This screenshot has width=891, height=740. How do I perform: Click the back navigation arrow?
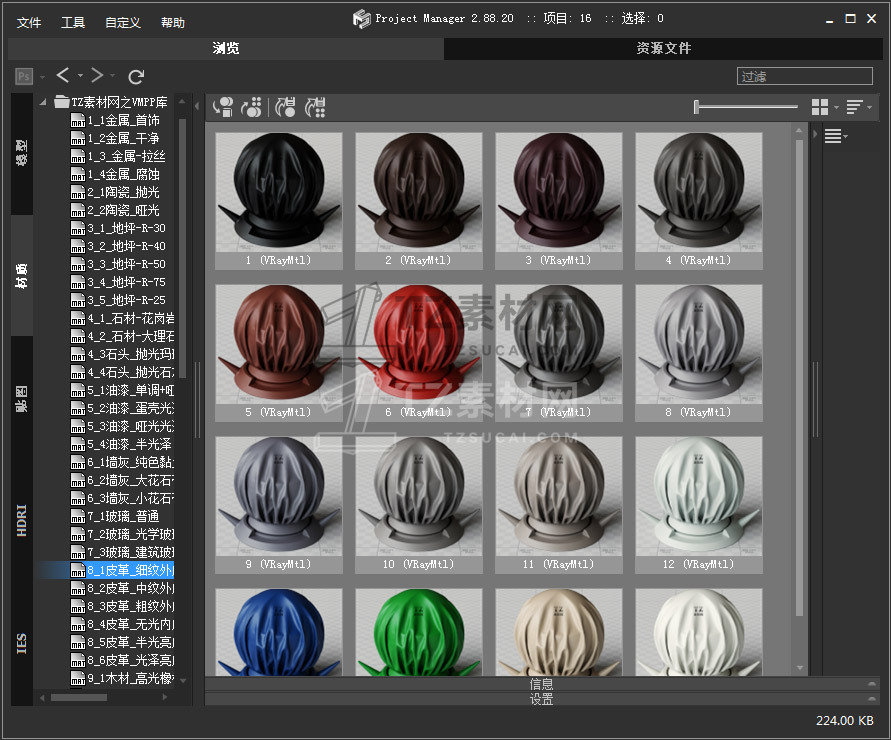point(63,76)
